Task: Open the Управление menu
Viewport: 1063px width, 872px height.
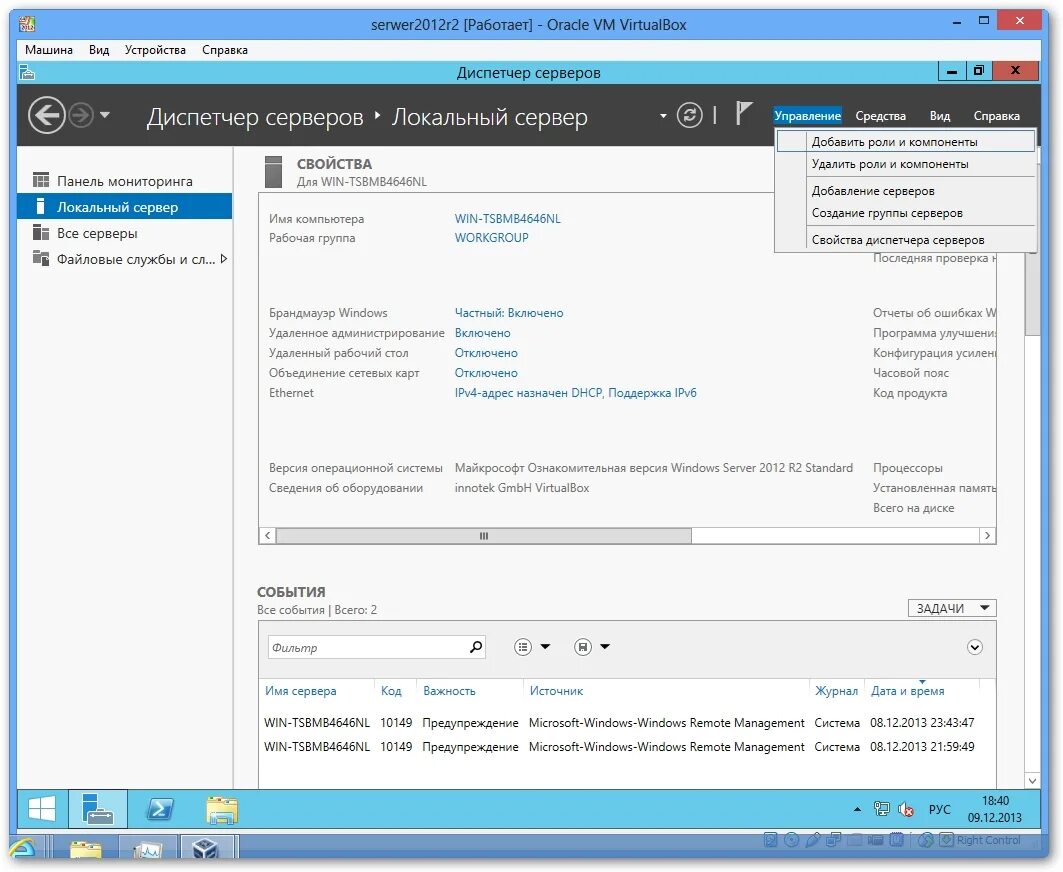Action: click(x=807, y=116)
